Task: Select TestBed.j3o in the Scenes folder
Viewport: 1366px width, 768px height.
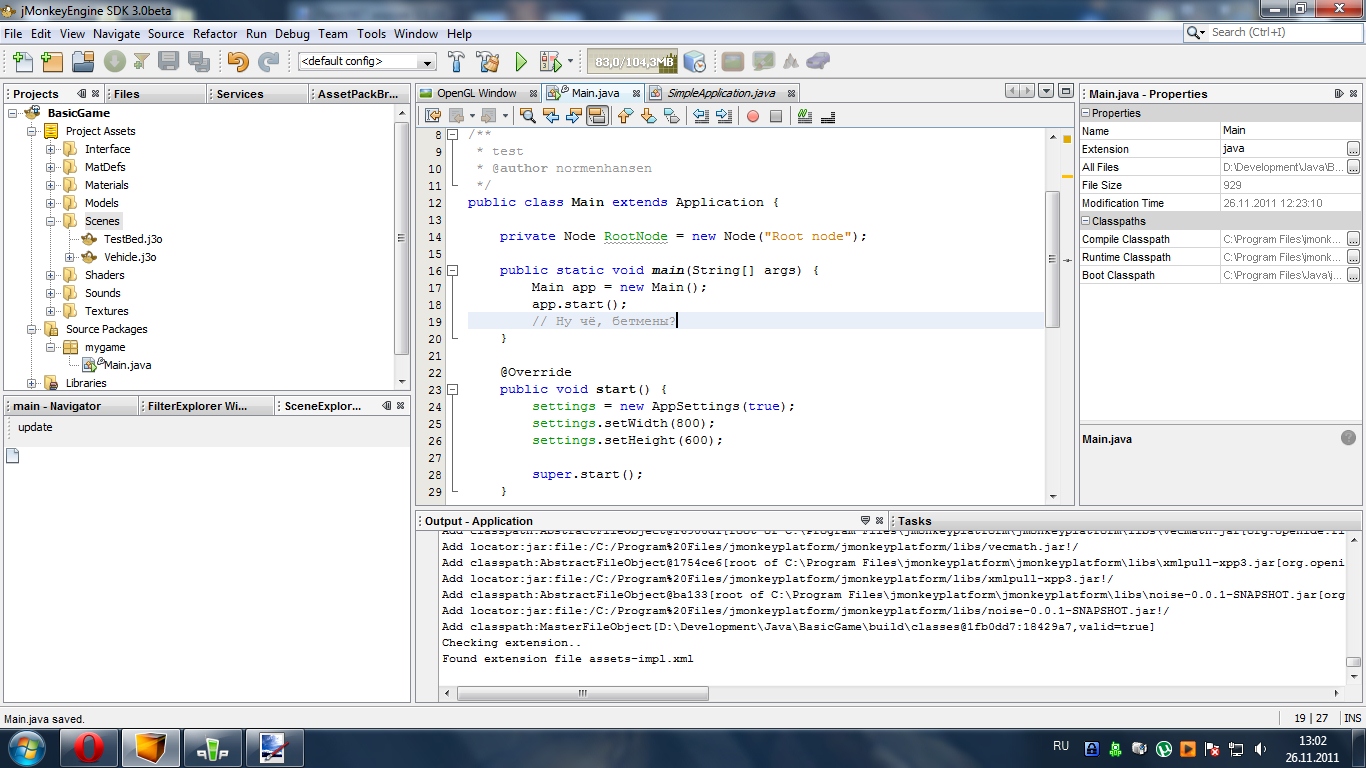Action: 132,239
